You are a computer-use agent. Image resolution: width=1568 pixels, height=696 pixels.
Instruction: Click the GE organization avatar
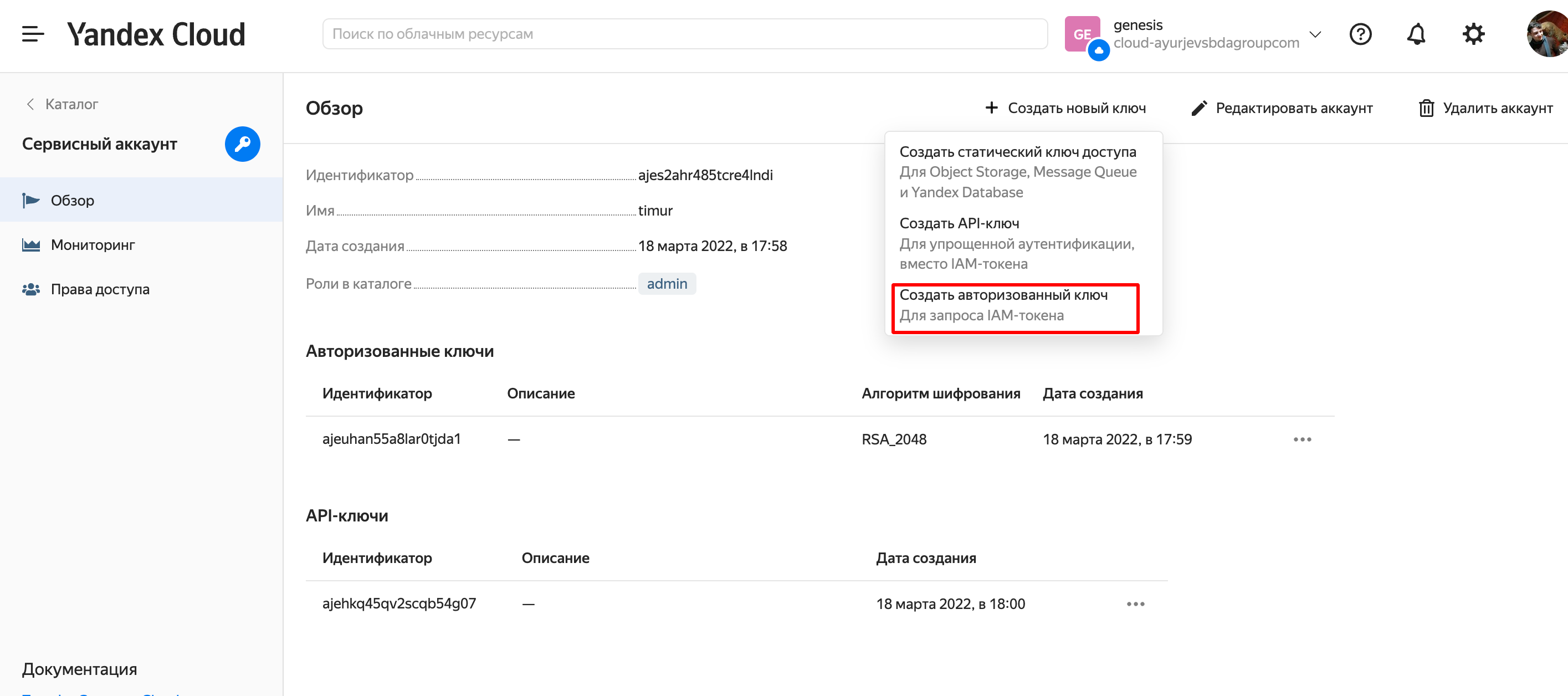tap(1082, 34)
